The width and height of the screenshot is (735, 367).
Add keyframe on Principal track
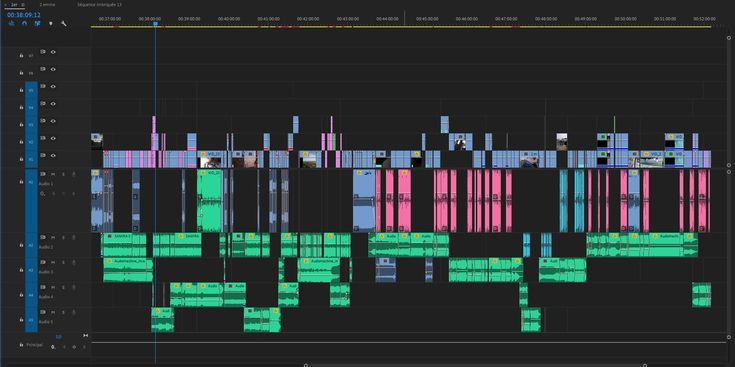(74, 347)
